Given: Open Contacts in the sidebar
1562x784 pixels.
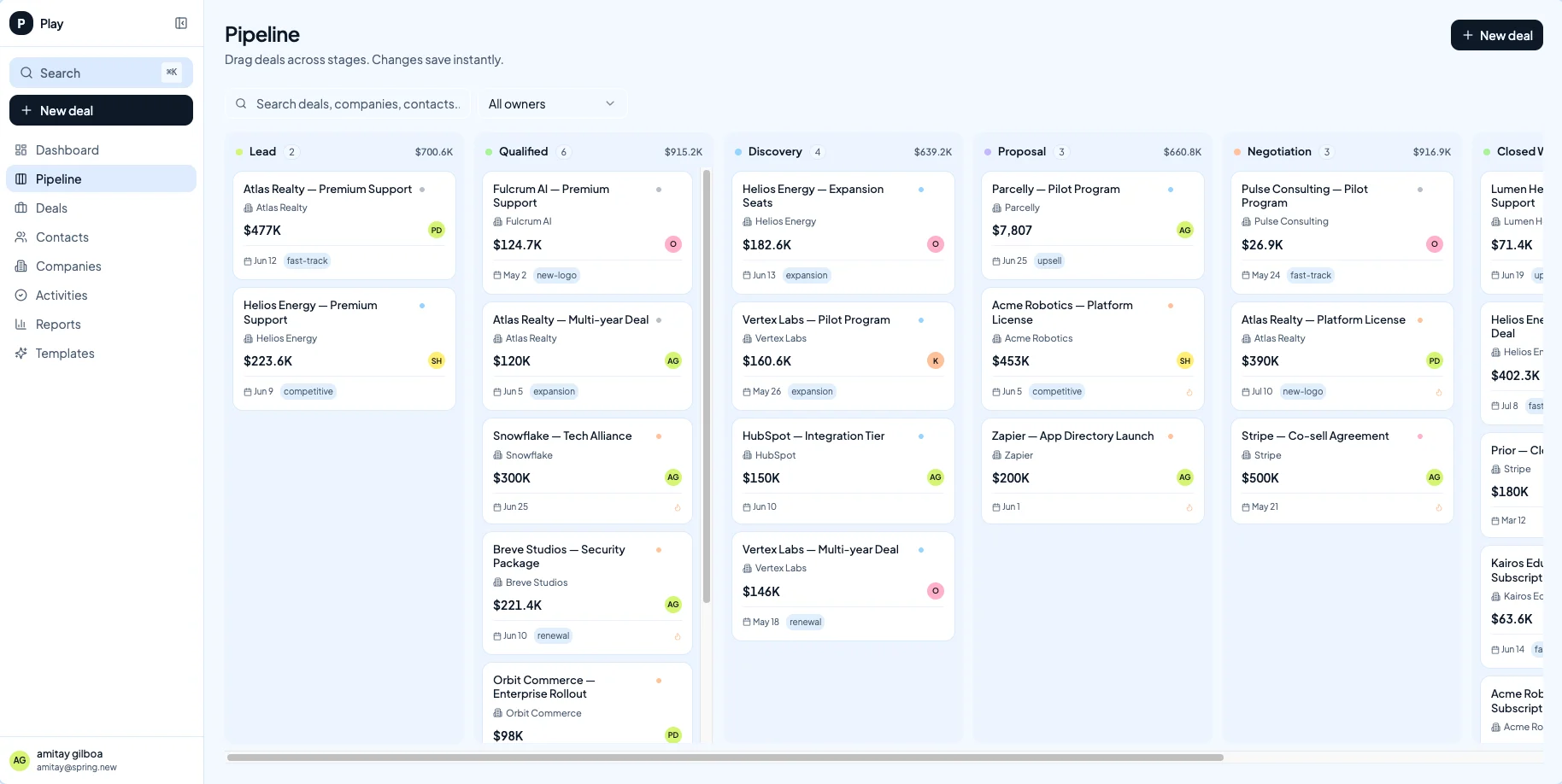Looking at the screenshot, I should click(x=101, y=237).
